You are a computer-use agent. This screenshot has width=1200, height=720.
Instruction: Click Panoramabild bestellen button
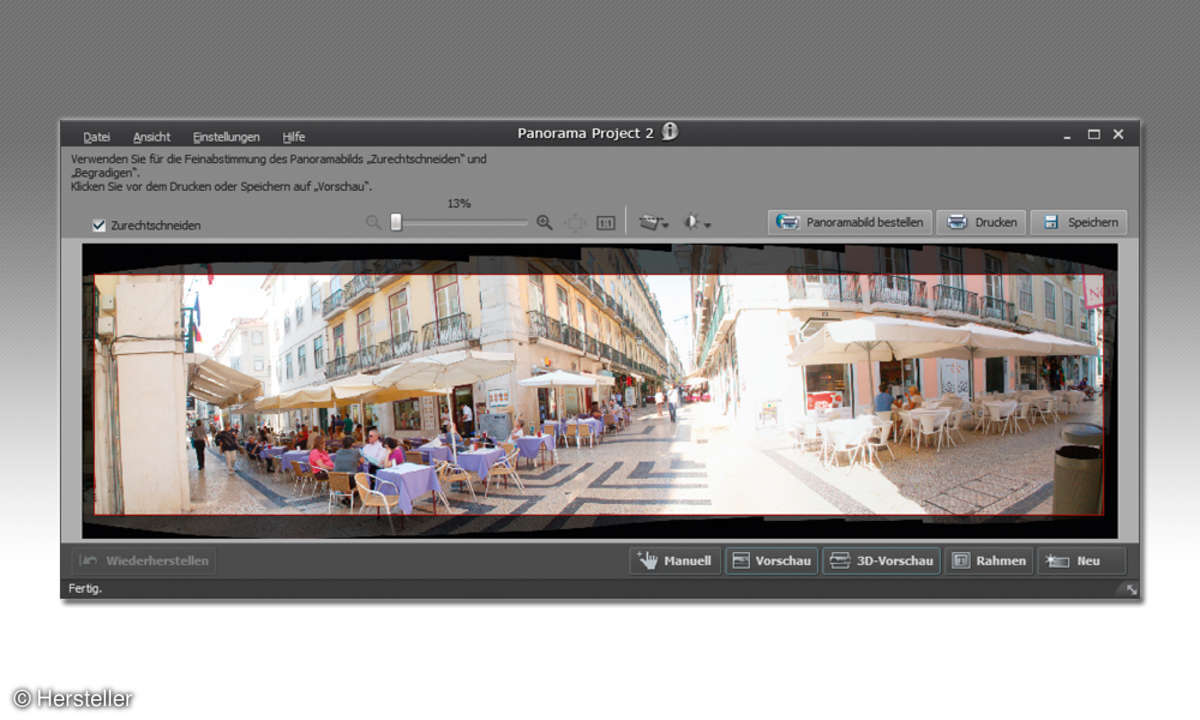tap(850, 222)
